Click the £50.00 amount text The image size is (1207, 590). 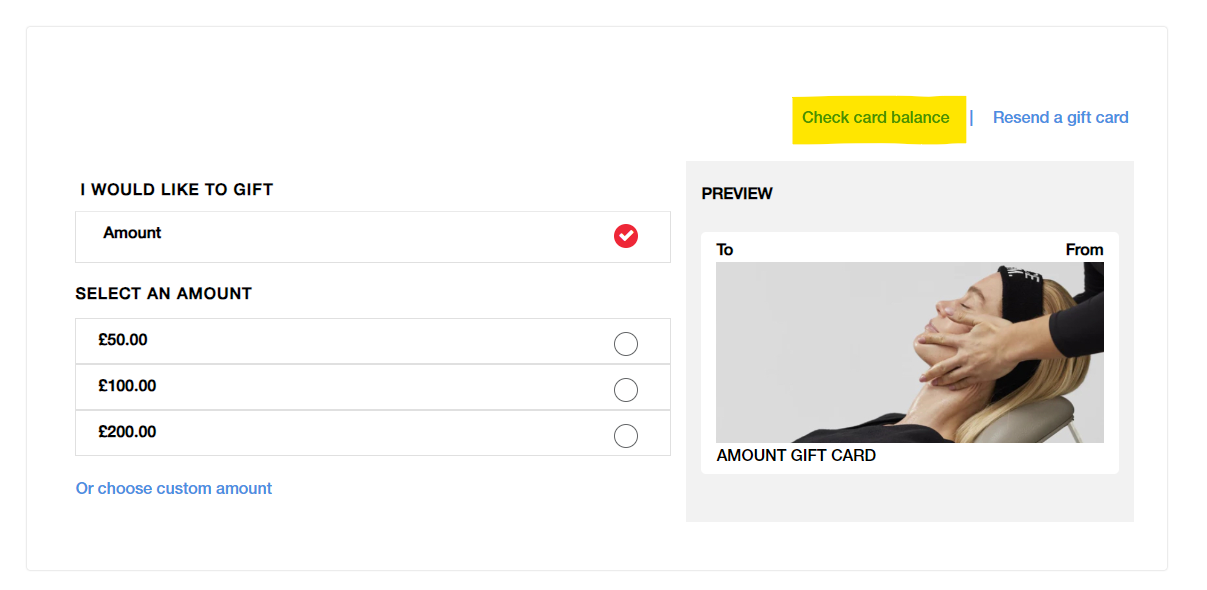(123, 340)
